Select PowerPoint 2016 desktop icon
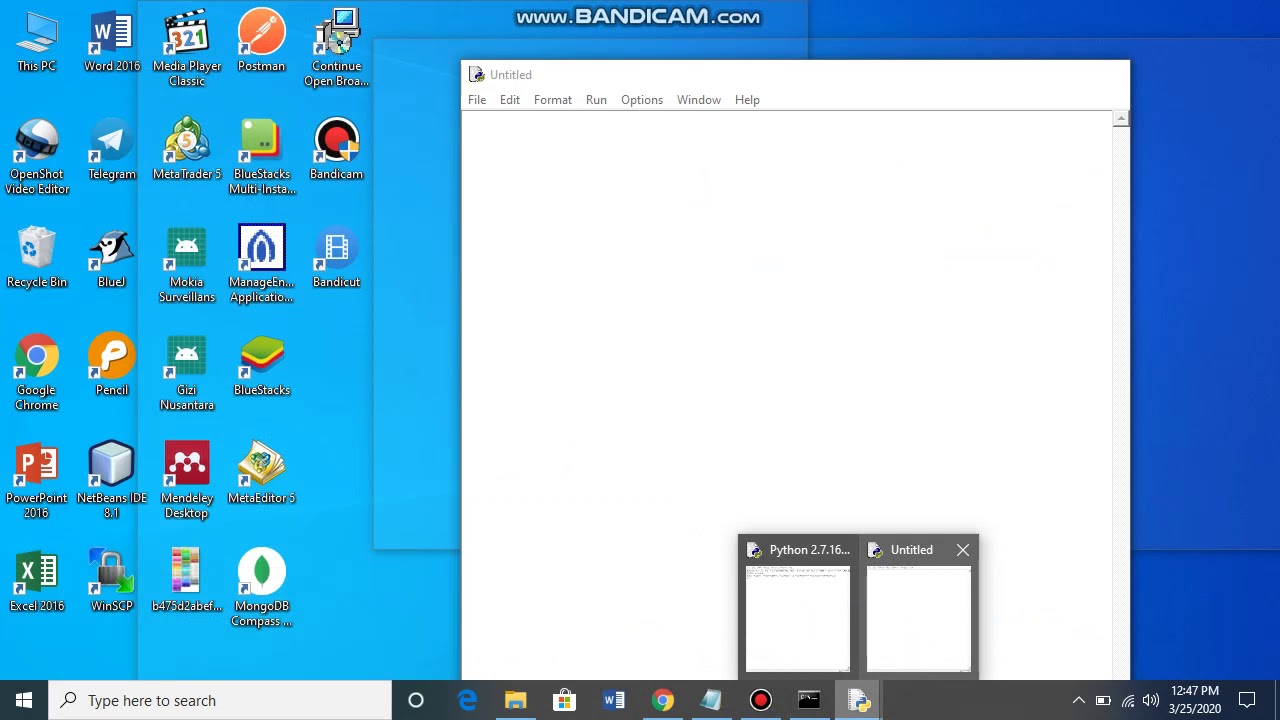 pyautogui.click(x=37, y=481)
